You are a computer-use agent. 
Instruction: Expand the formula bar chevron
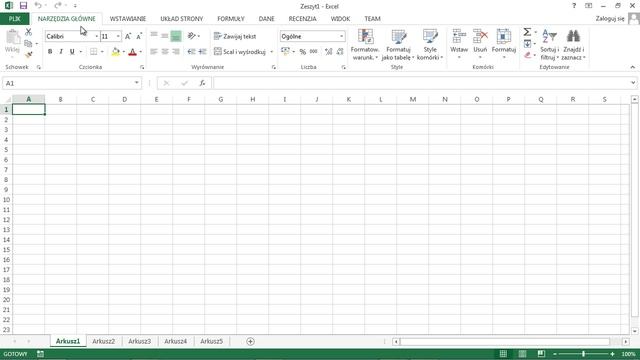click(x=633, y=83)
